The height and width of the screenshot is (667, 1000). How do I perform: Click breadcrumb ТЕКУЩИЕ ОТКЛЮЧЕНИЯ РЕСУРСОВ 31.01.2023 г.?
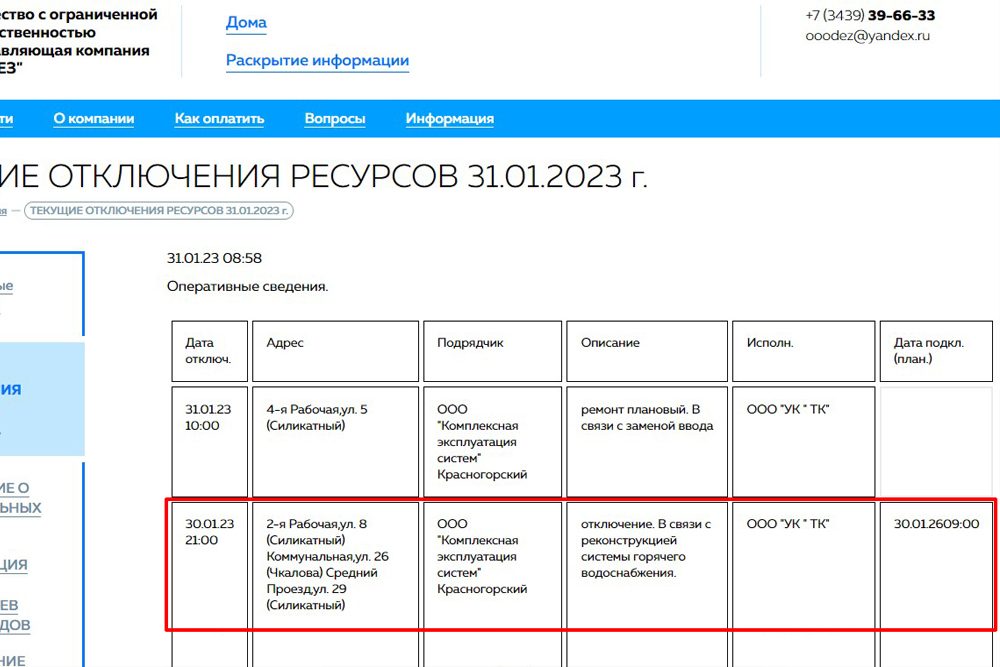coord(159,210)
